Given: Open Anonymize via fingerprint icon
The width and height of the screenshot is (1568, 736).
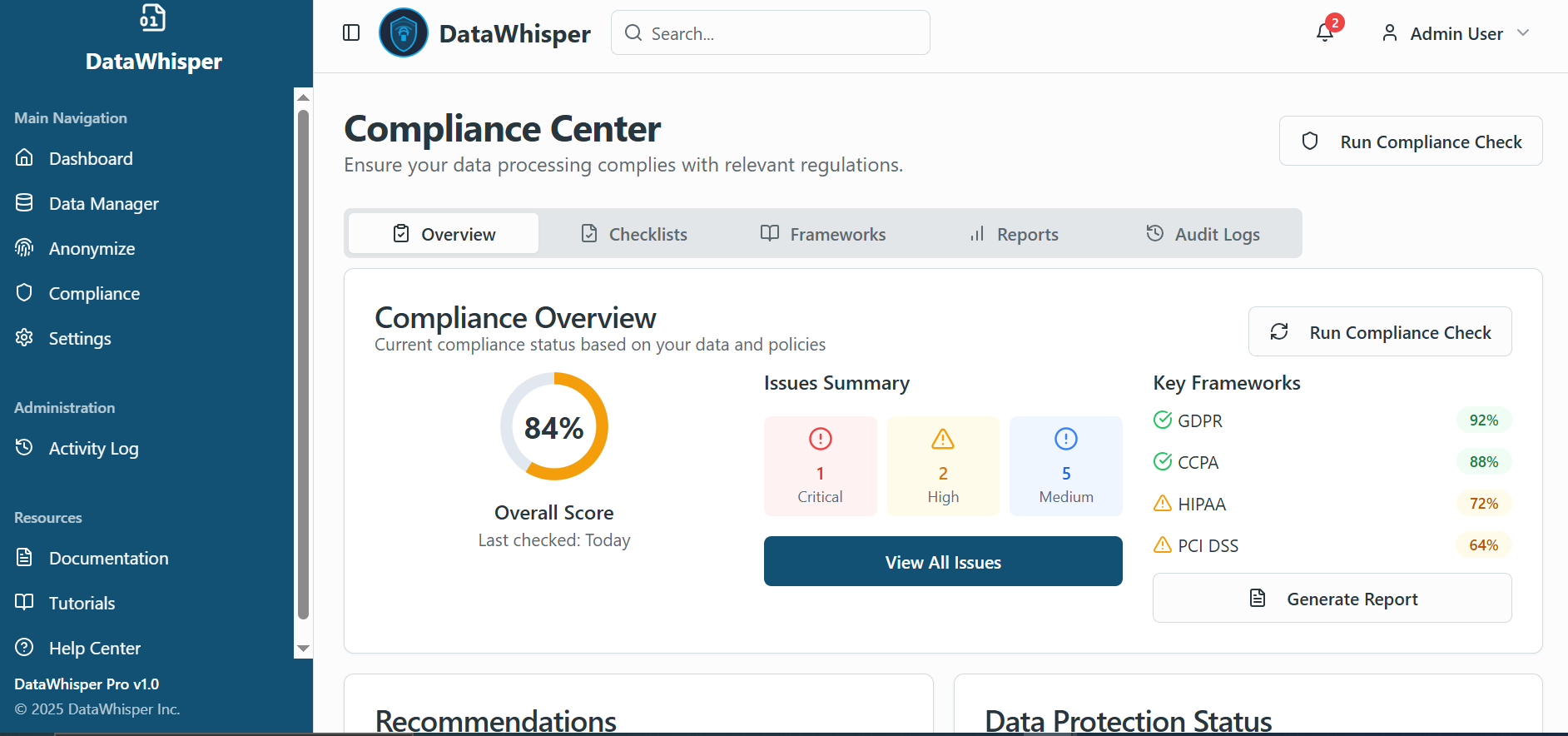Looking at the screenshot, I should tap(25, 248).
